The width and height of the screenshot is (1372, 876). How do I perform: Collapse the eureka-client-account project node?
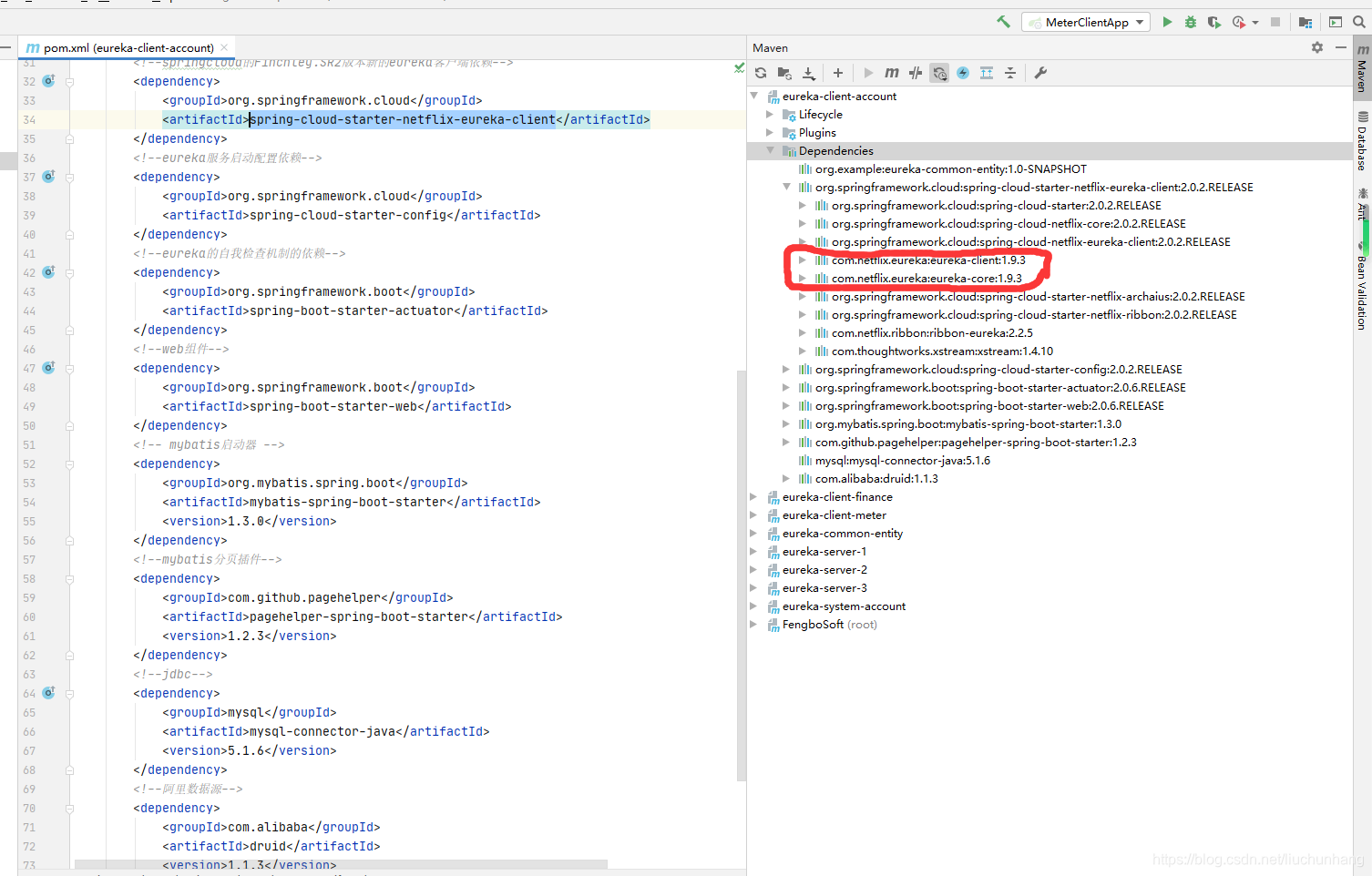[754, 96]
